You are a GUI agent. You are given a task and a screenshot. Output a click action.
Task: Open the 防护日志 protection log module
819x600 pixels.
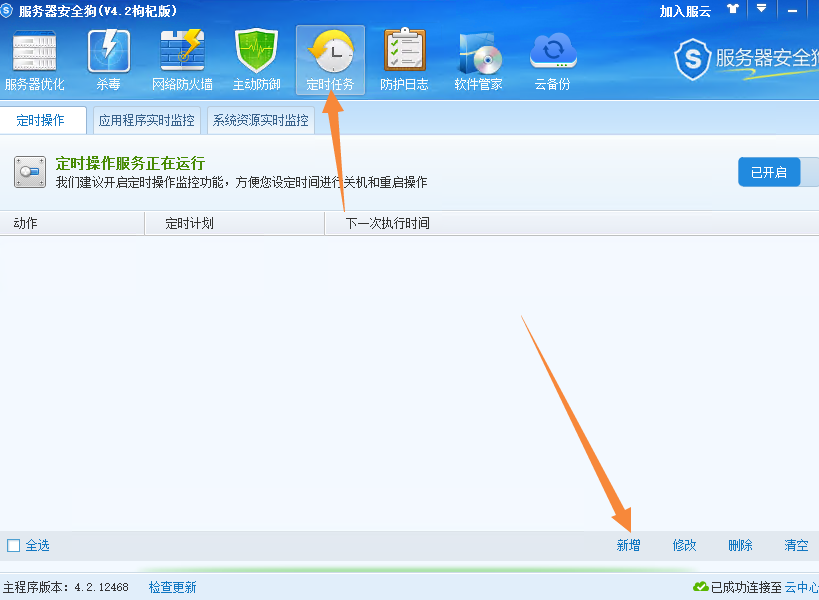[x=404, y=61]
